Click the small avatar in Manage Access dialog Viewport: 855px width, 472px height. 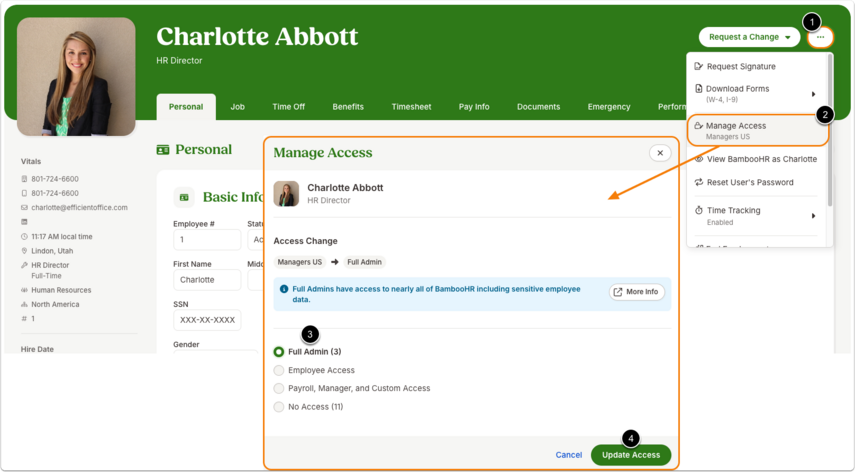286,194
